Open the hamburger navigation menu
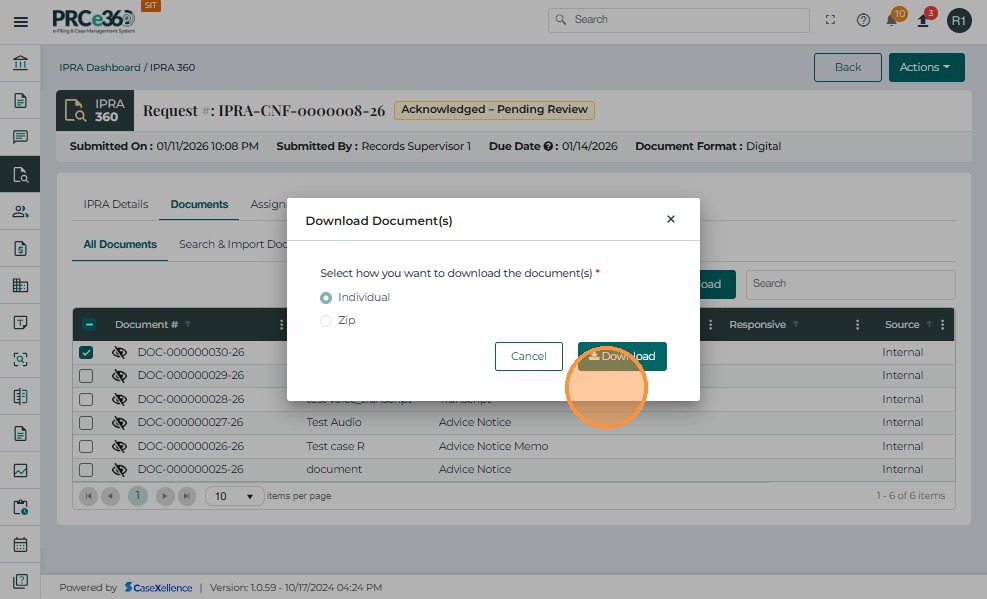987x599 pixels. 21,22
